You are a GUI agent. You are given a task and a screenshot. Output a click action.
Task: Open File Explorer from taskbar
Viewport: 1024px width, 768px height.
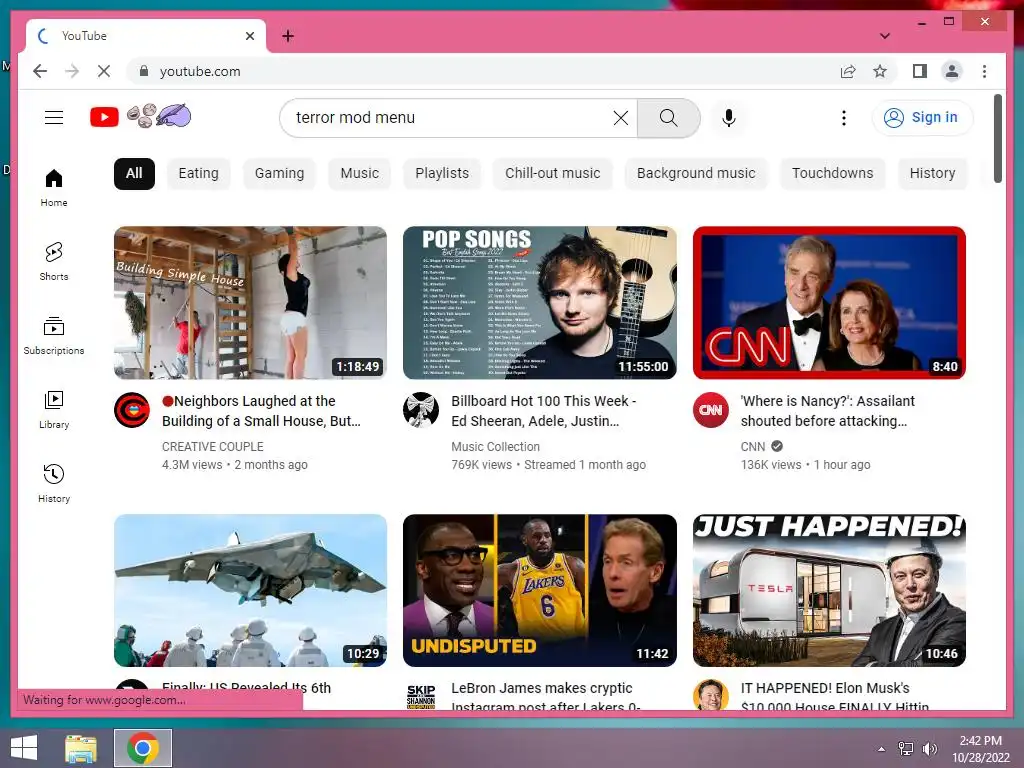[x=81, y=748]
